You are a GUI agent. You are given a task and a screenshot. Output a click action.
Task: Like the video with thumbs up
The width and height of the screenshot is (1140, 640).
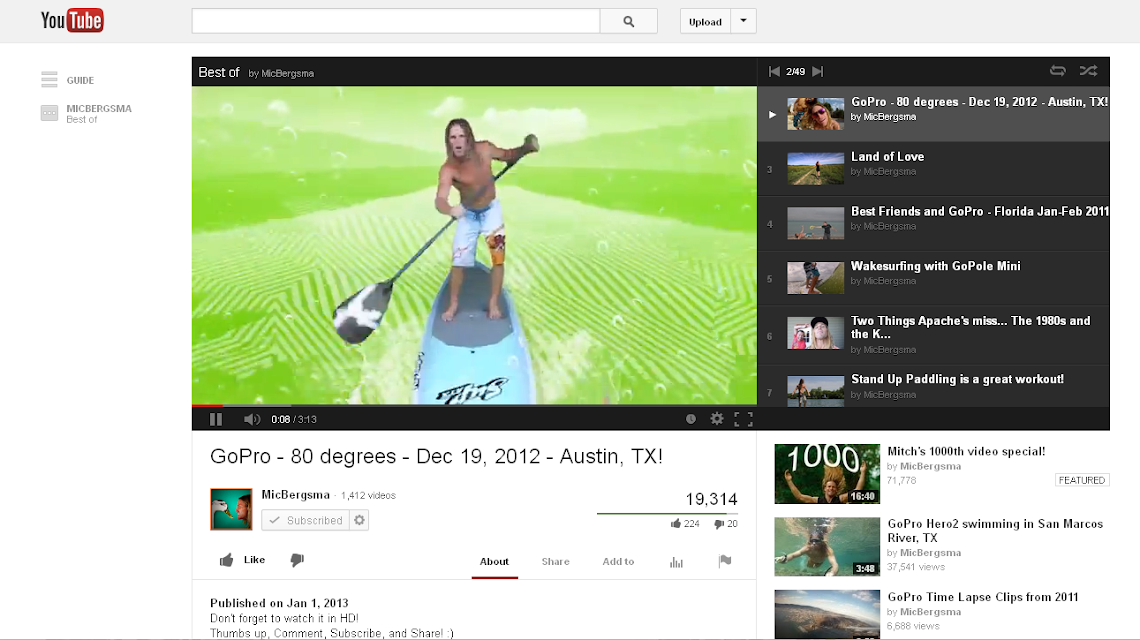(x=242, y=560)
